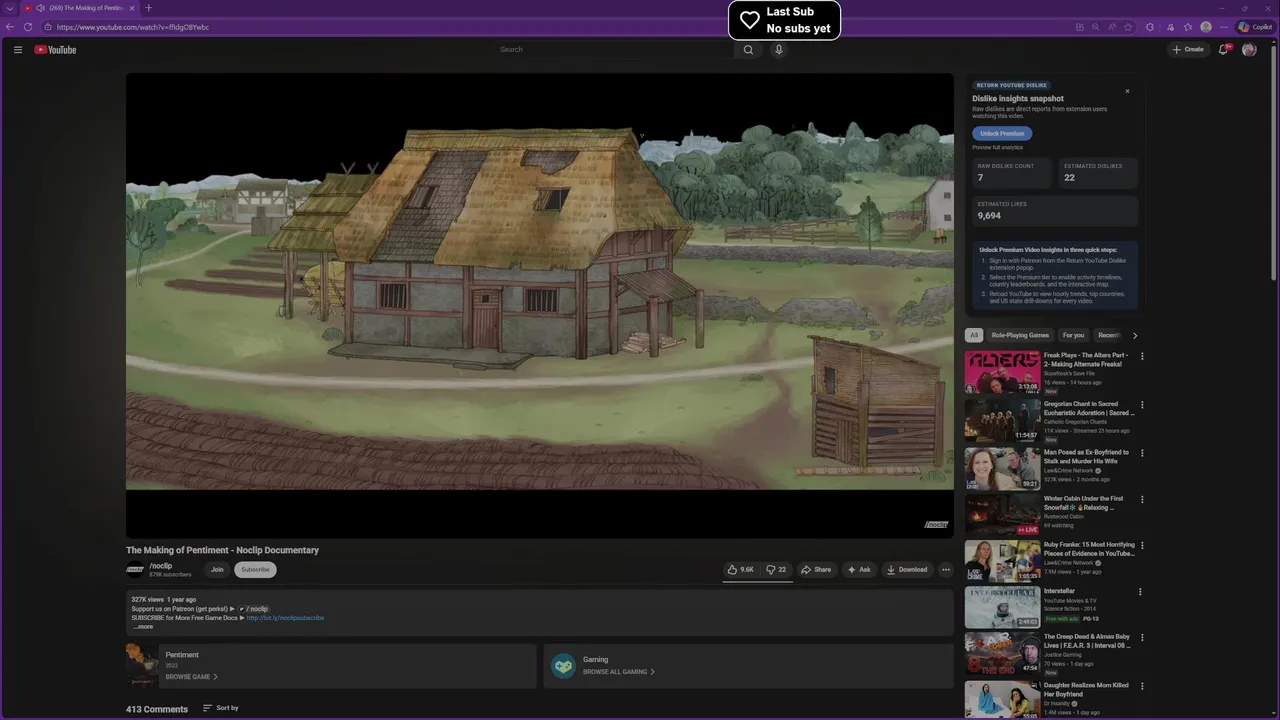Click the browser back arrow
Image resolution: width=1280 pixels, height=720 pixels.
[x=10, y=27]
